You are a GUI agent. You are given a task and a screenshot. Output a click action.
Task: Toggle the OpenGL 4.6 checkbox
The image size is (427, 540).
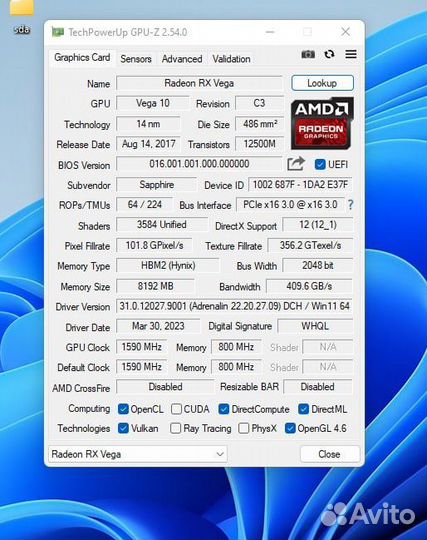(x=290, y=428)
